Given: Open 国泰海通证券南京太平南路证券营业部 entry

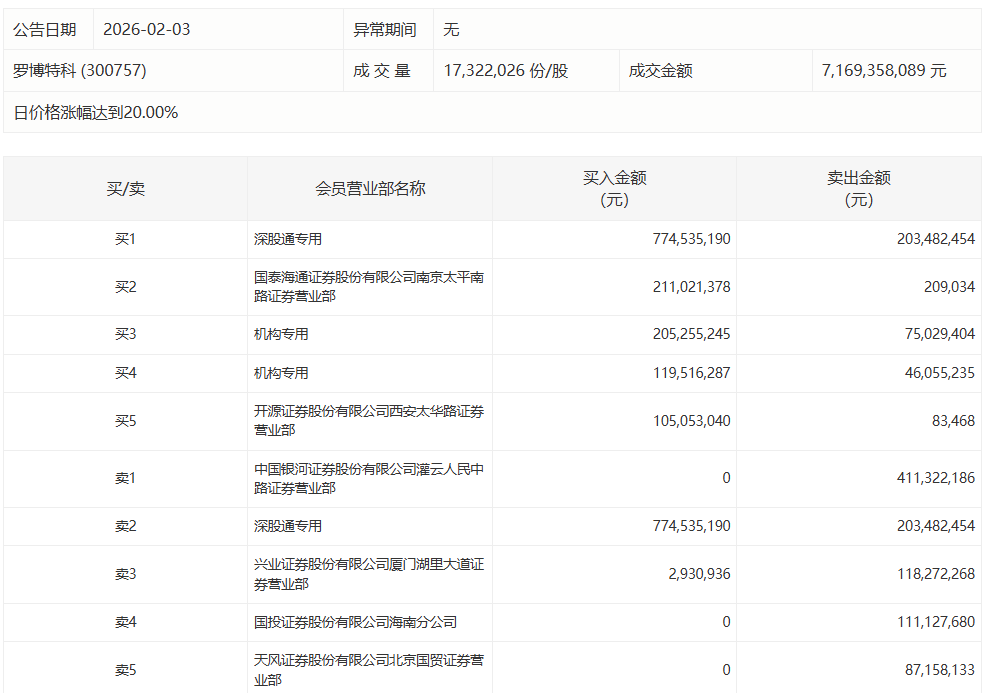Looking at the screenshot, I should (x=368, y=287).
